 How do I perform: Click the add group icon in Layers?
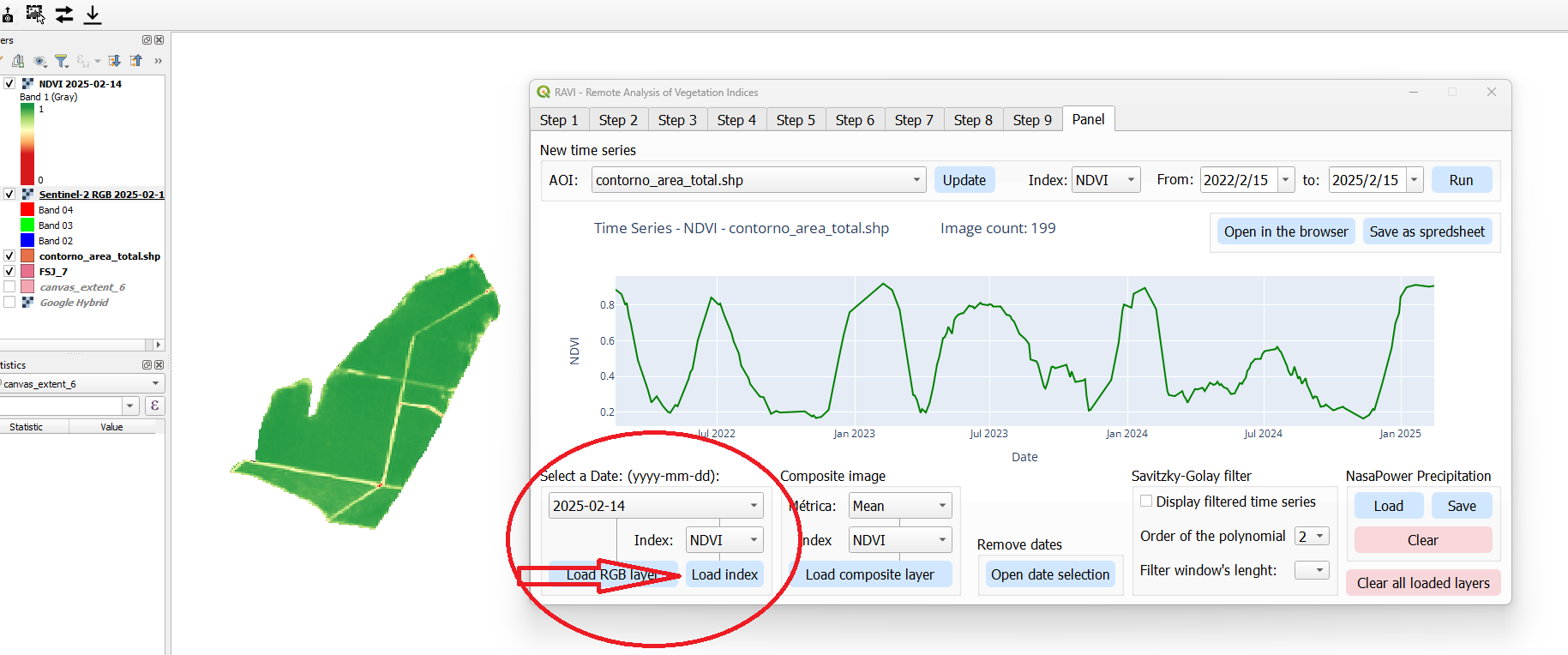(x=18, y=61)
